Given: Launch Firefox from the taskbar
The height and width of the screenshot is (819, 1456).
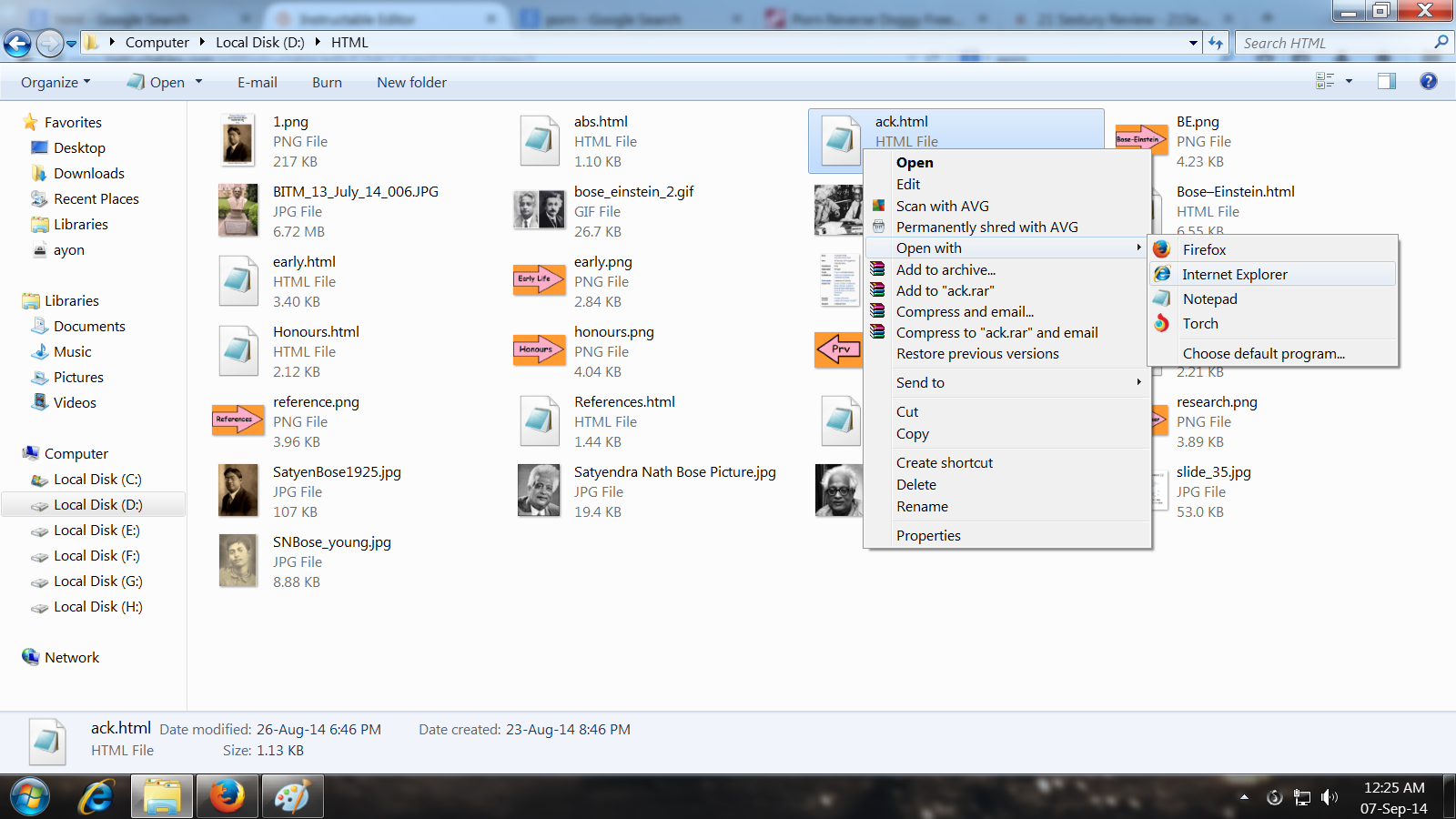Looking at the screenshot, I should [x=227, y=797].
